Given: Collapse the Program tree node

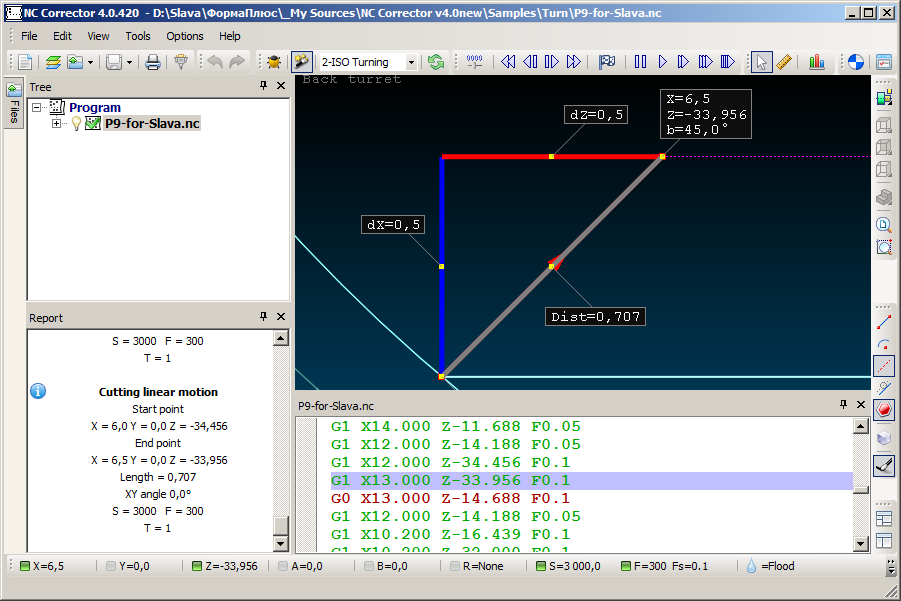Looking at the screenshot, I should (37, 107).
